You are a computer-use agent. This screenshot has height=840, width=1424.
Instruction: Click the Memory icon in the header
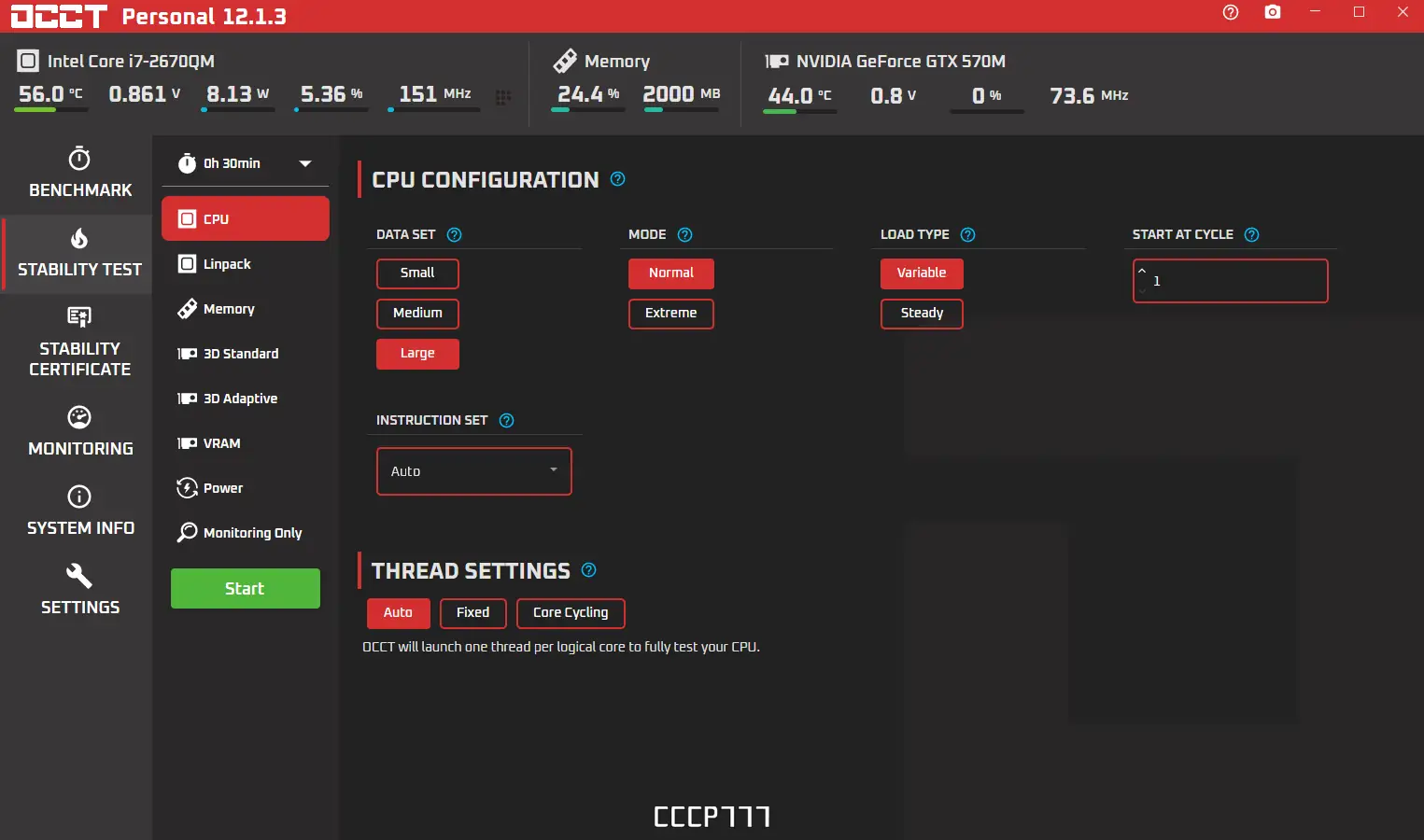click(565, 61)
